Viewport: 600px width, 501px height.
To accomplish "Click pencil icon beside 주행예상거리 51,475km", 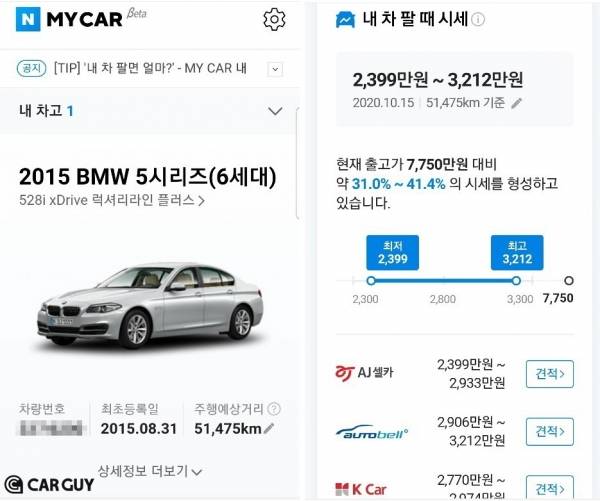I will click(x=269, y=428).
